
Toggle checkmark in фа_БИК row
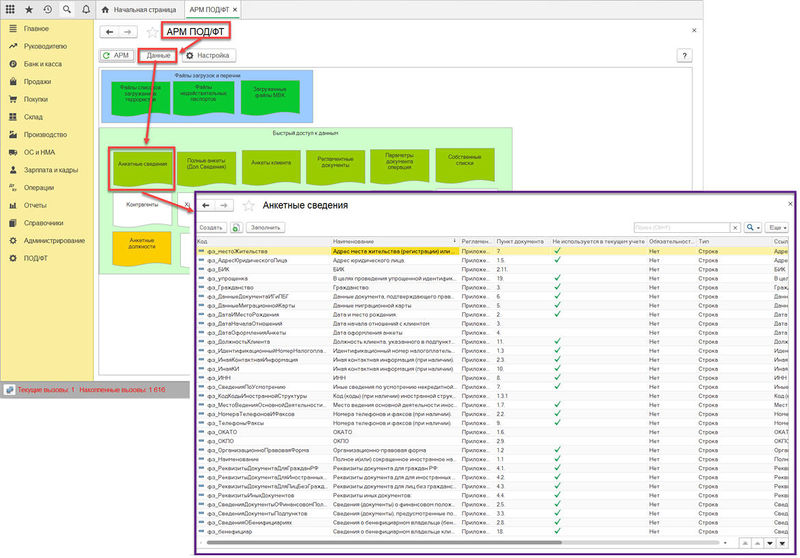557,270
